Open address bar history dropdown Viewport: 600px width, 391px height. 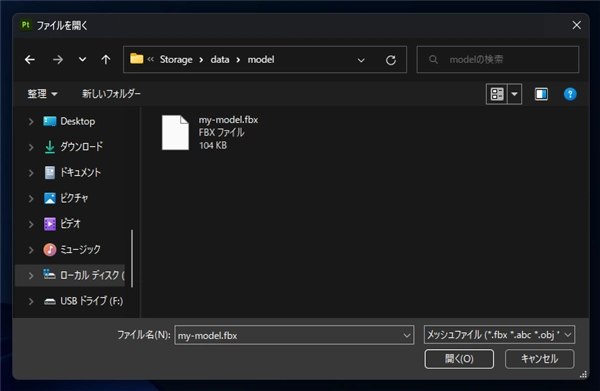361,60
